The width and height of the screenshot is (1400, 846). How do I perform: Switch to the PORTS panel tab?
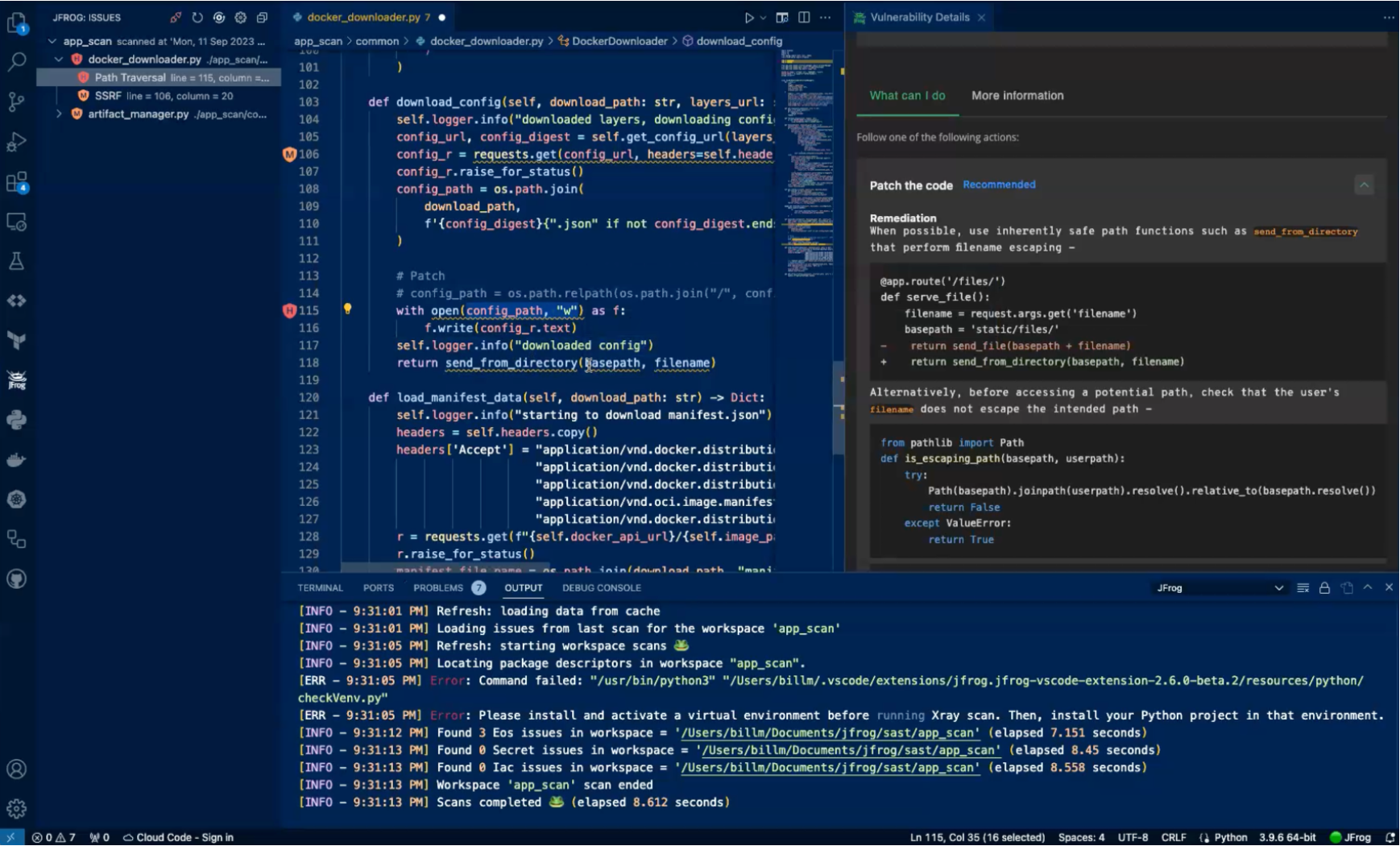click(x=379, y=588)
